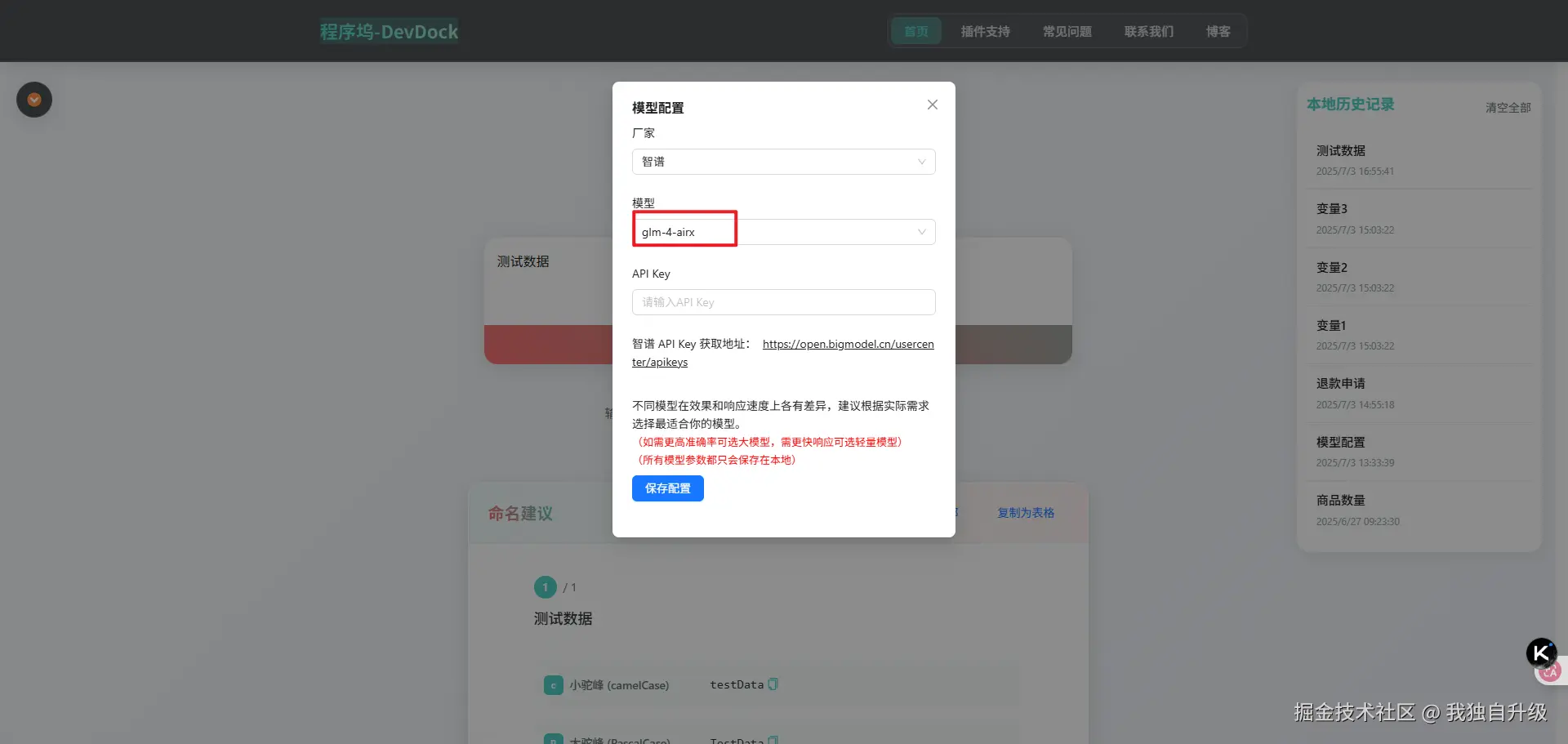The width and height of the screenshot is (1568, 744).
Task: Click the 复制为表格 link
Action: click(x=1025, y=513)
